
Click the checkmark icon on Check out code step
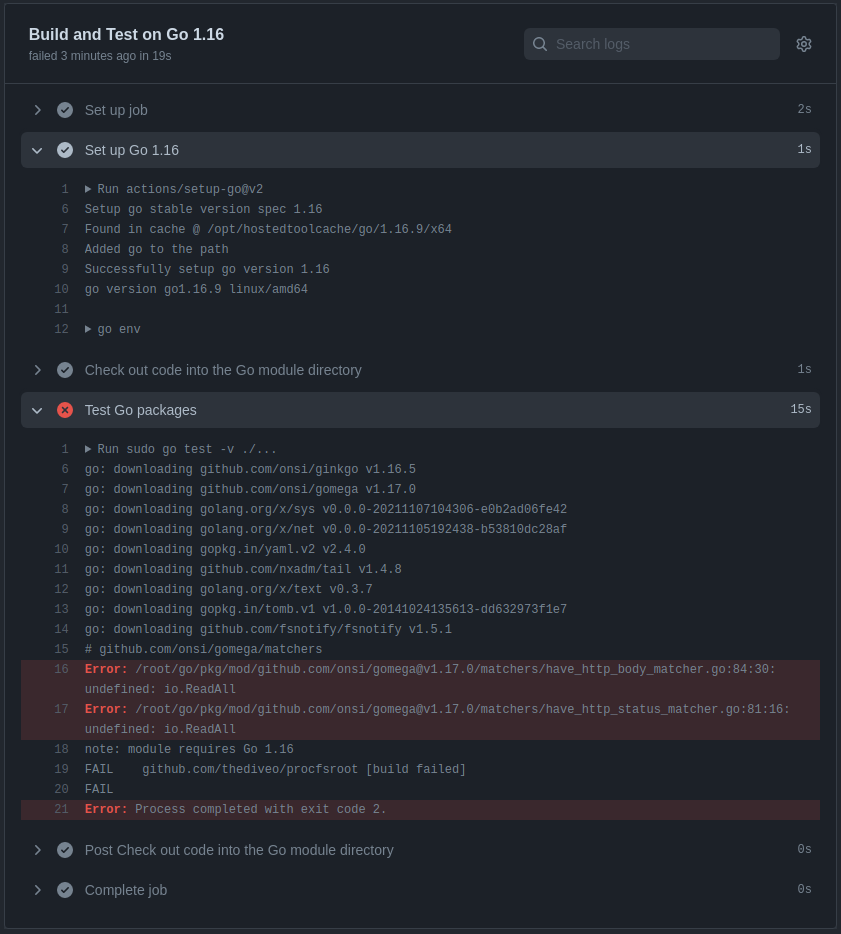[65, 369]
